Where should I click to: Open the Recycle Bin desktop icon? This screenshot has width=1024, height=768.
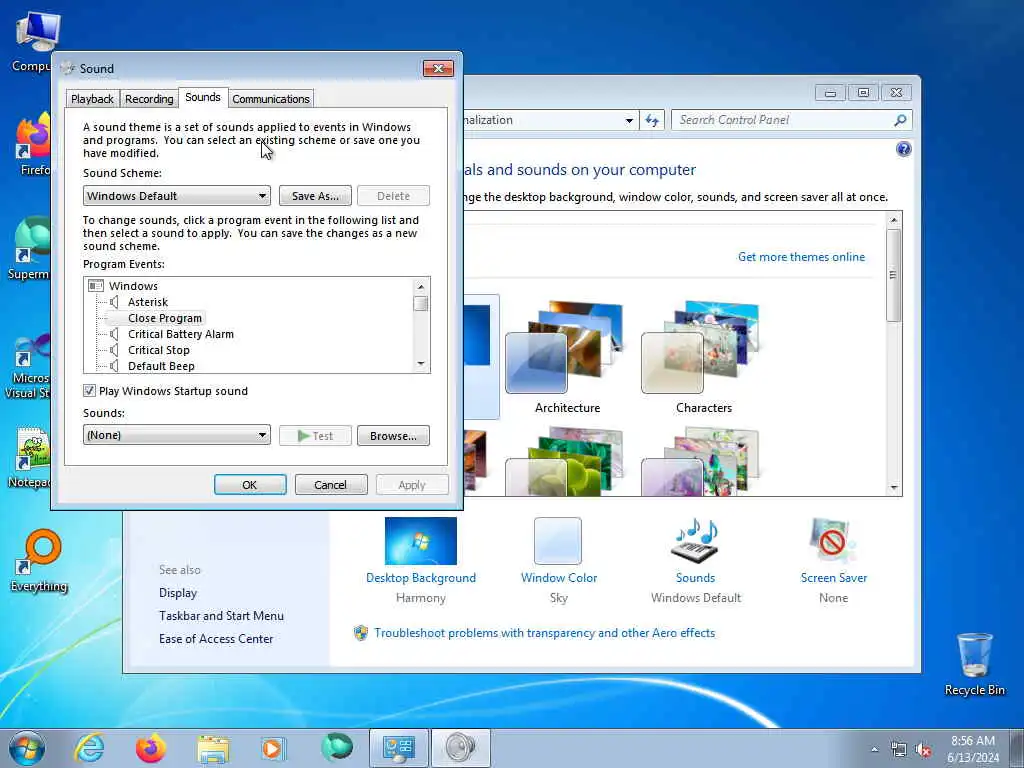click(x=974, y=664)
